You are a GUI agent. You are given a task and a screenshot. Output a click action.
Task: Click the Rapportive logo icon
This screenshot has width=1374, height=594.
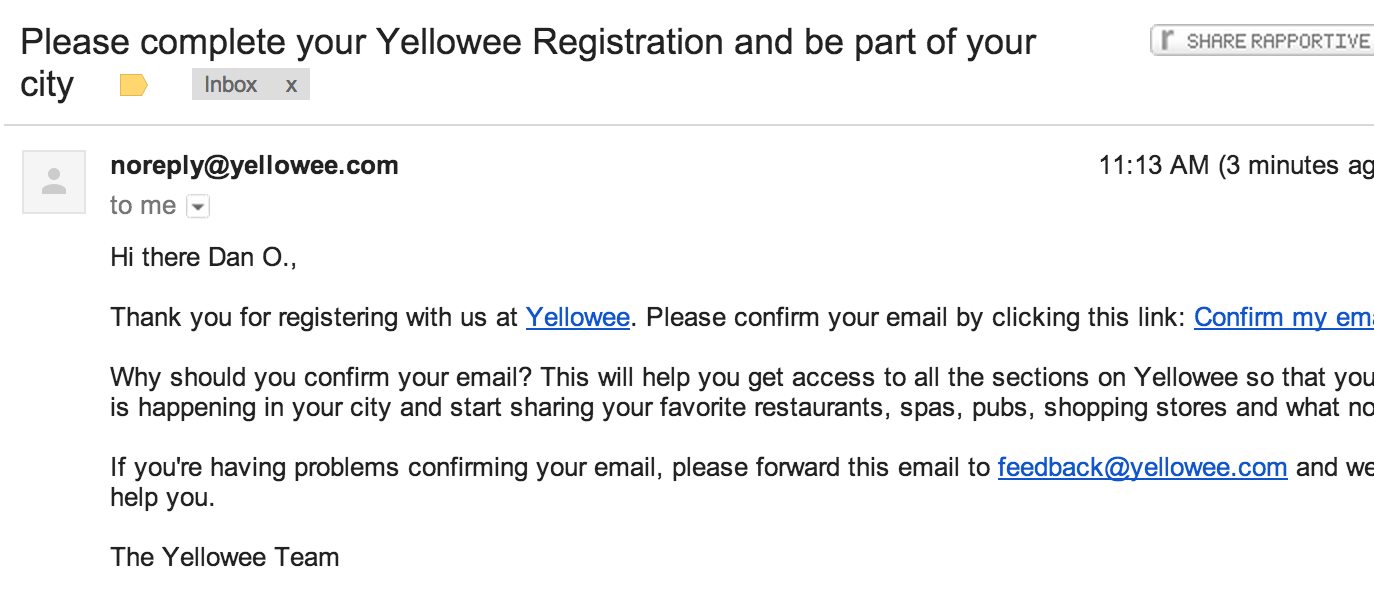1167,41
